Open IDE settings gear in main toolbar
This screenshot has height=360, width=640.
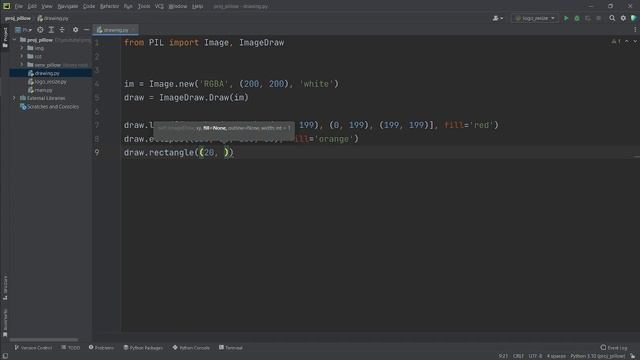pos(623,18)
